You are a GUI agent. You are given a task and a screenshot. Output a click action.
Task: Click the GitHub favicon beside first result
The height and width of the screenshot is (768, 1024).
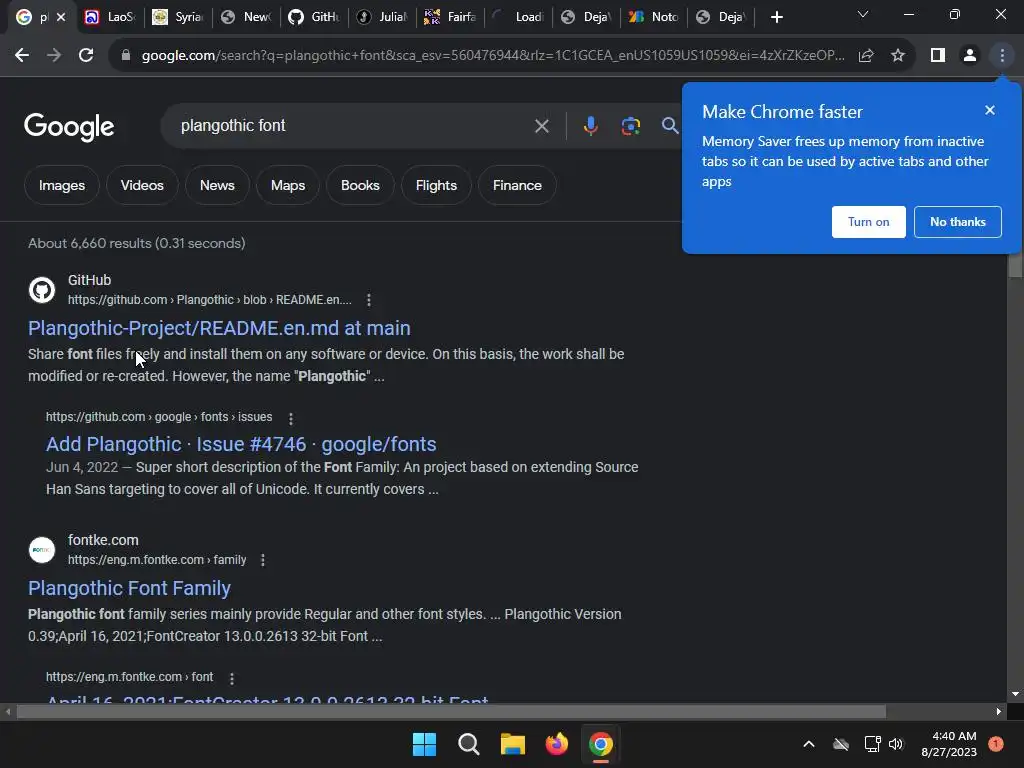pyautogui.click(x=42, y=290)
